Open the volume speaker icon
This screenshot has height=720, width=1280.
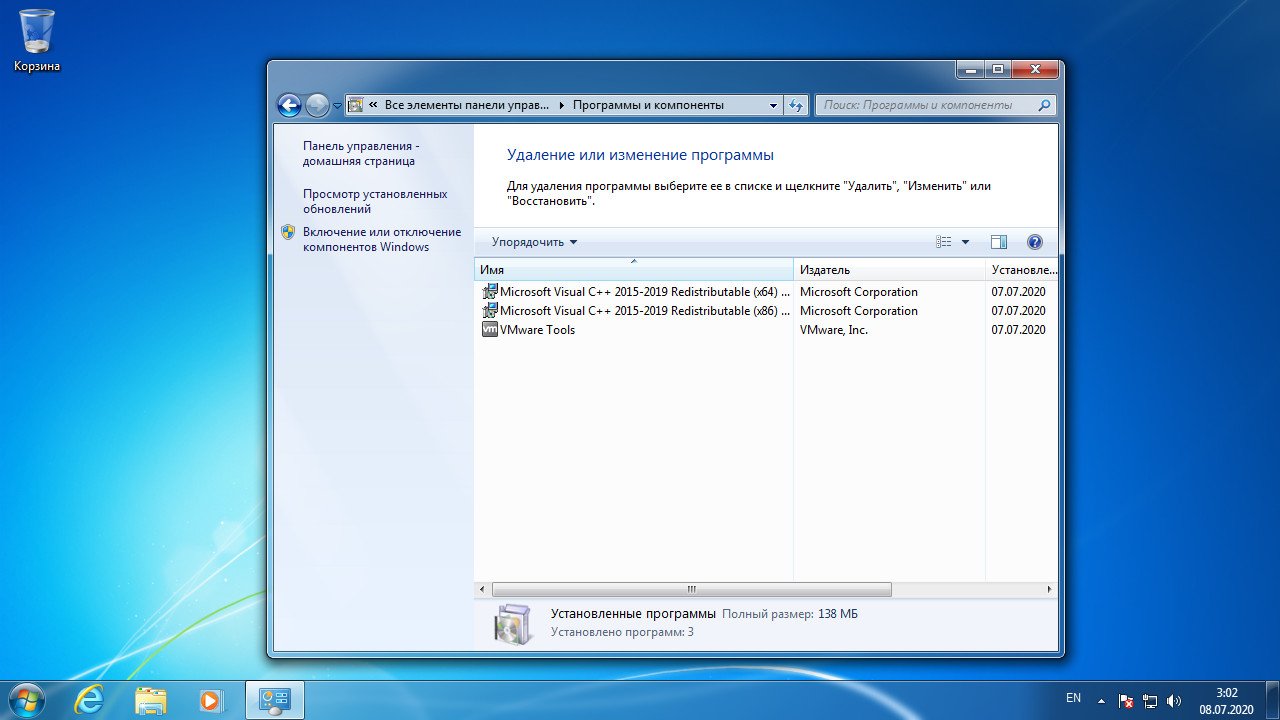(x=1174, y=701)
